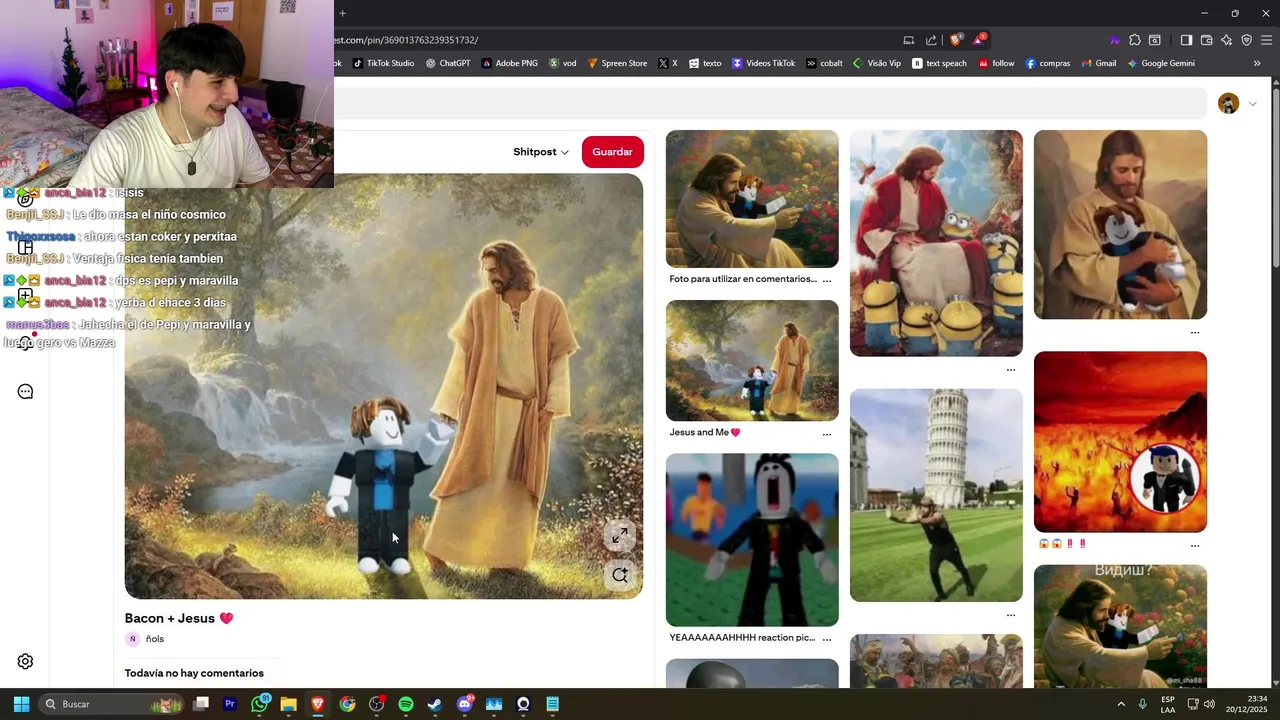The width and height of the screenshot is (1280, 720).
Task: Toggle the Brave sidebar panel button
Action: (1186, 40)
